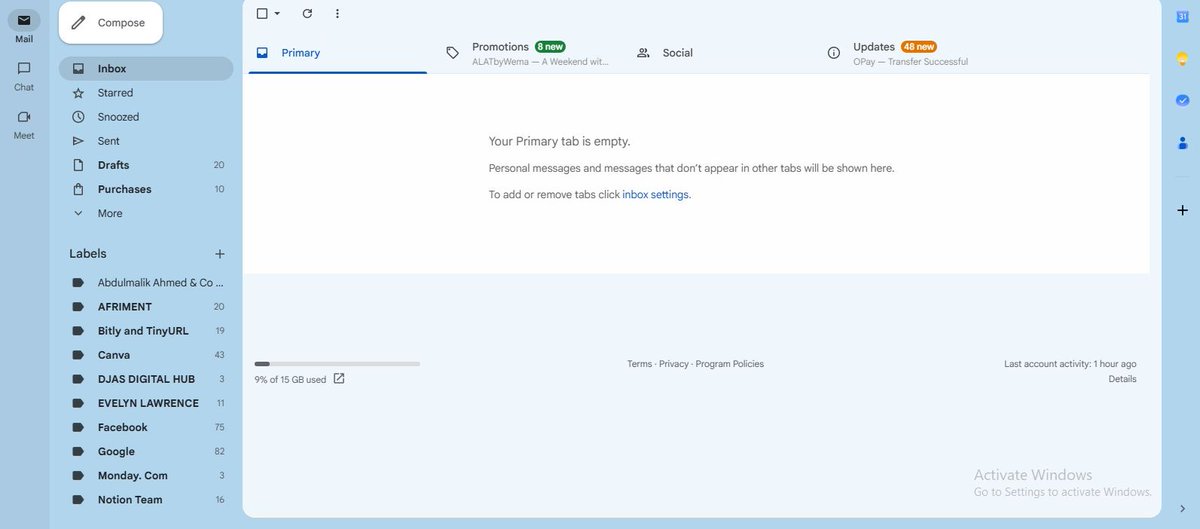
Task: Open the Notion Team label
Action: point(146,499)
